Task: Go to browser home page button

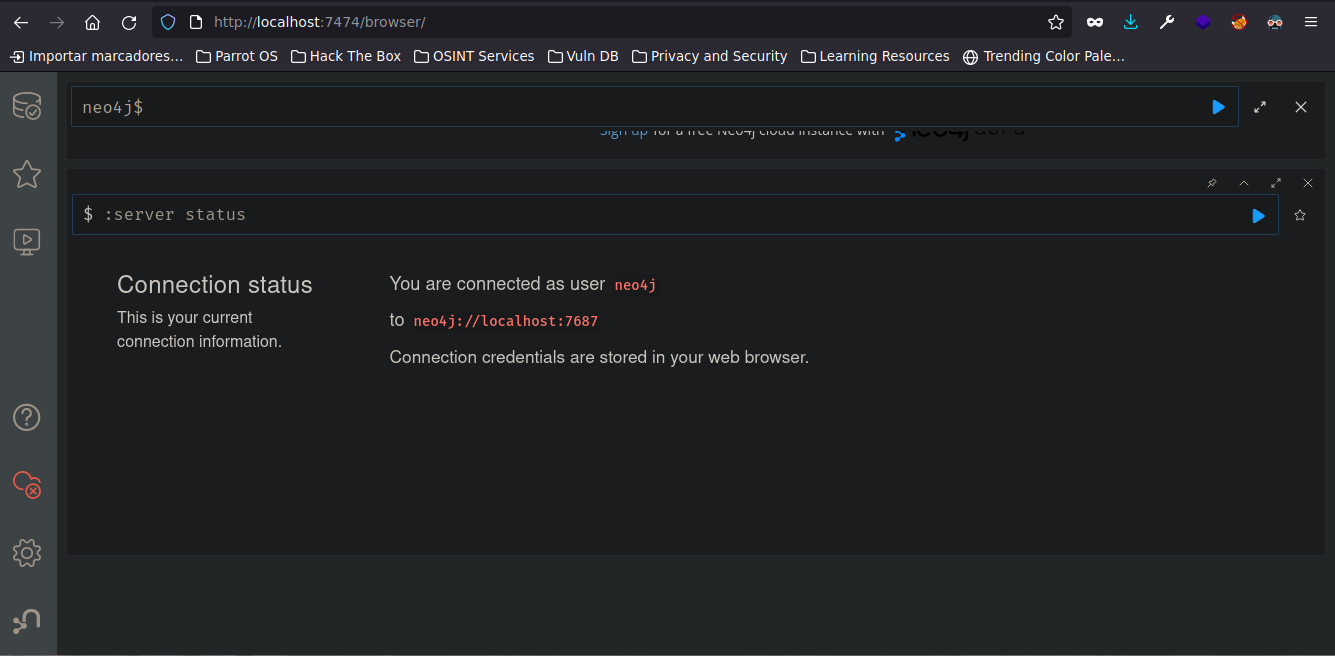Action: pos(92,22)
